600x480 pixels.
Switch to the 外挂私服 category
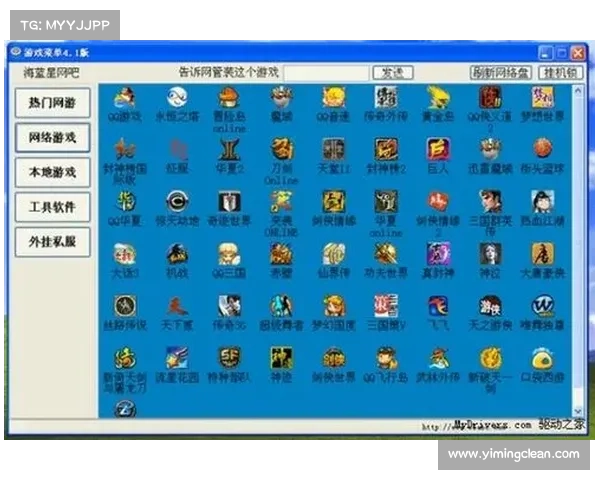point(53,242)
